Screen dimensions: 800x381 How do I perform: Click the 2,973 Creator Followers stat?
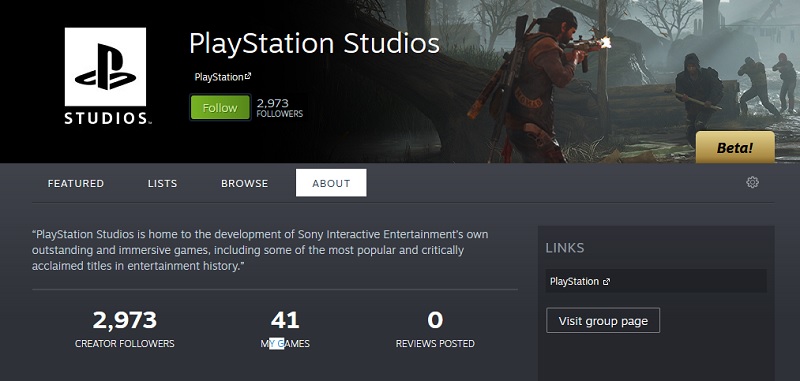tap(124, 329)
